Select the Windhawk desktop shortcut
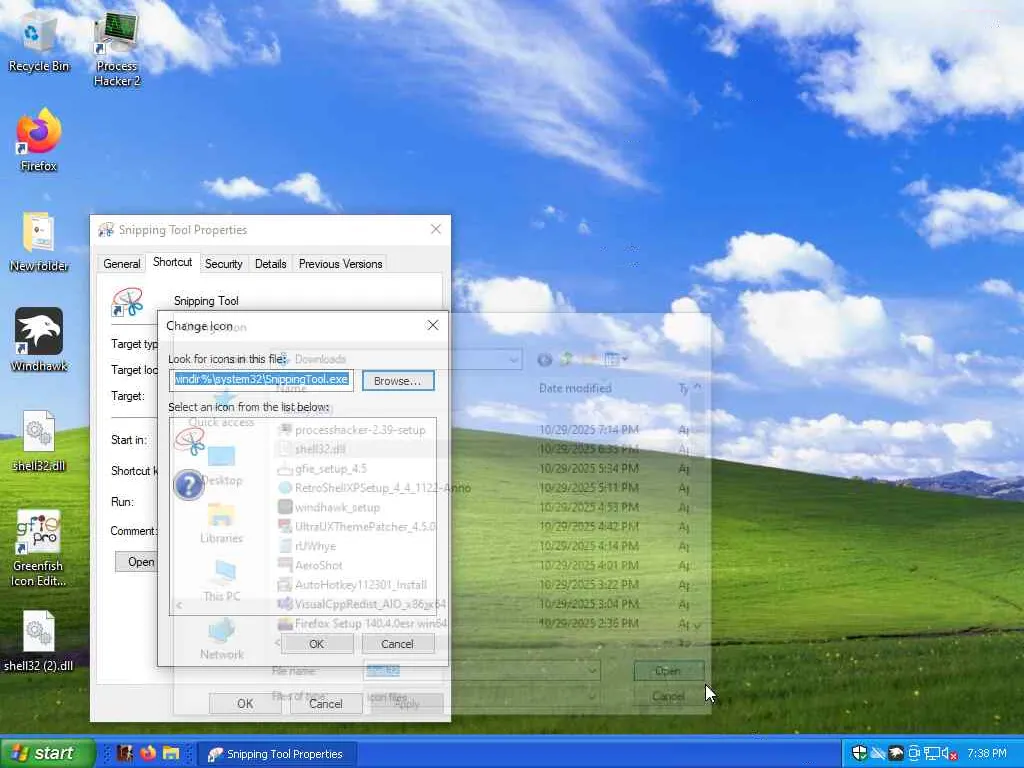Viewport: 1024px width, 768px height. point(39,340)
